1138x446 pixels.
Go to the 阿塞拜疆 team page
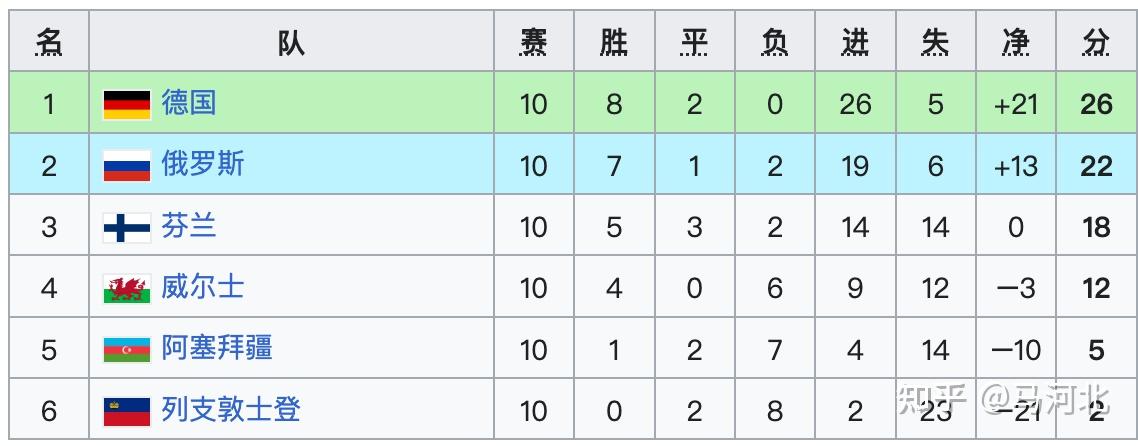(216, 349)
